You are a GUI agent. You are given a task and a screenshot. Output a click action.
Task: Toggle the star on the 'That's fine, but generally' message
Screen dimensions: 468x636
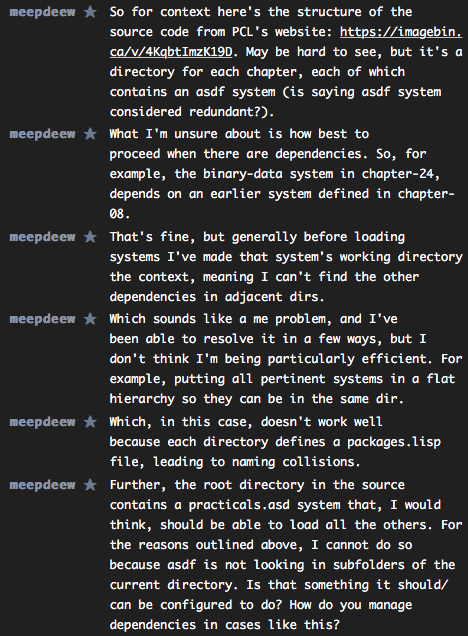[x=90, y=237]
